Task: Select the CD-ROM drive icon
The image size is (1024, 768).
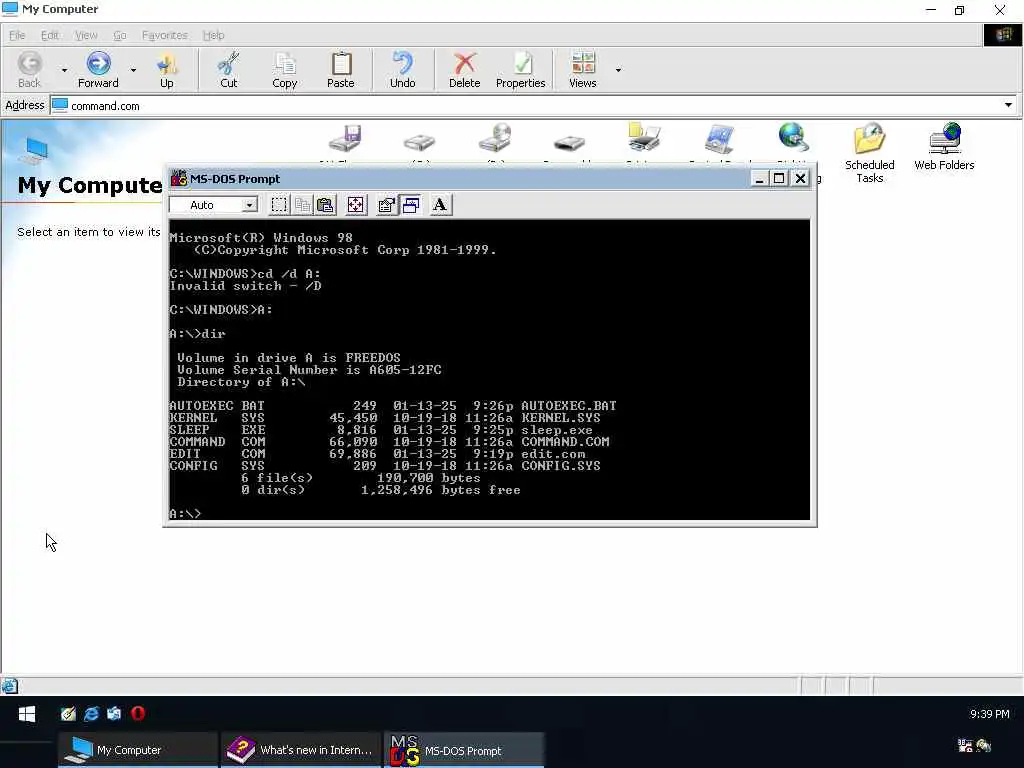Action: point(494,138)
